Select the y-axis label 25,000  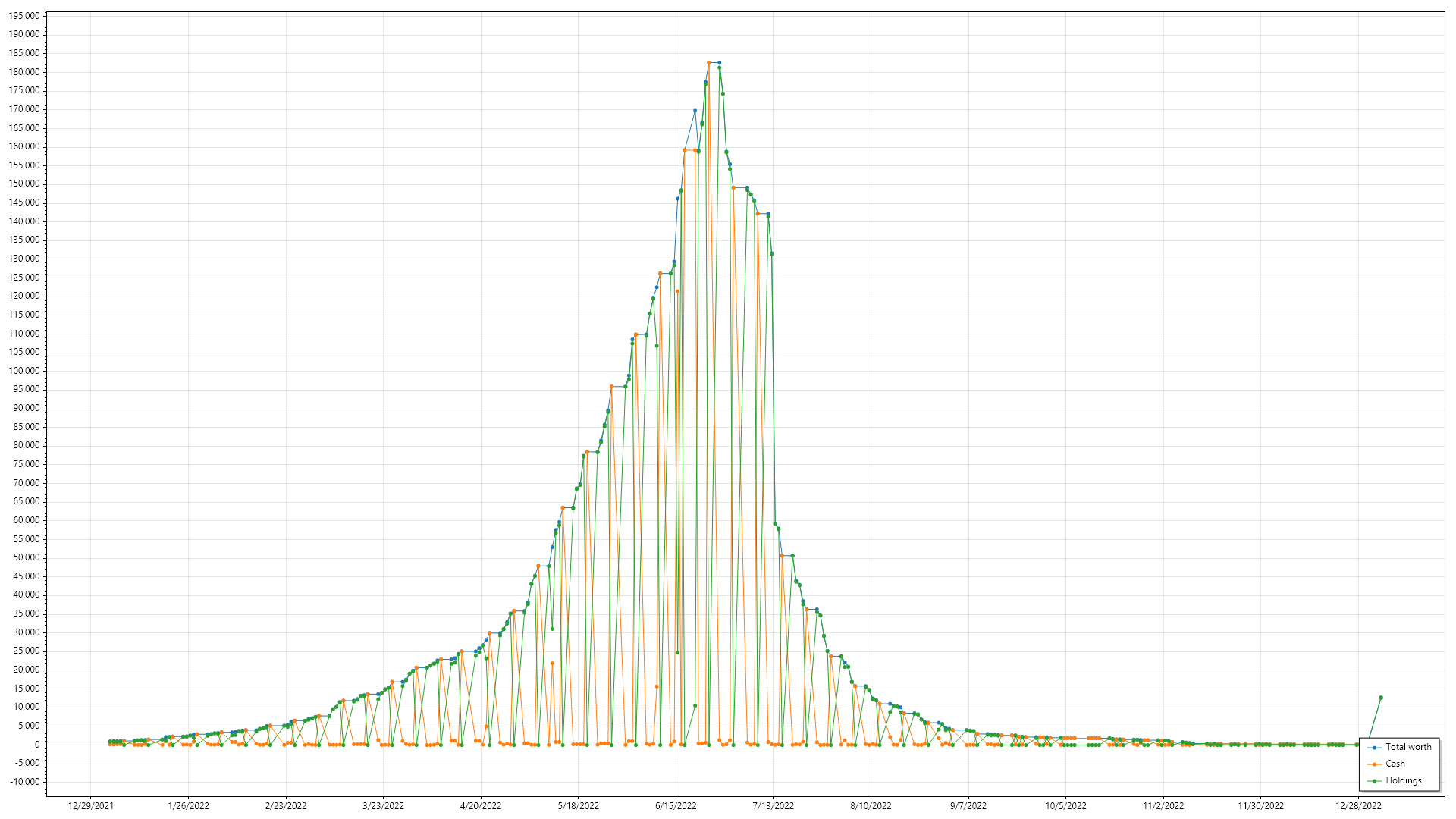click(x=26, y=651)
